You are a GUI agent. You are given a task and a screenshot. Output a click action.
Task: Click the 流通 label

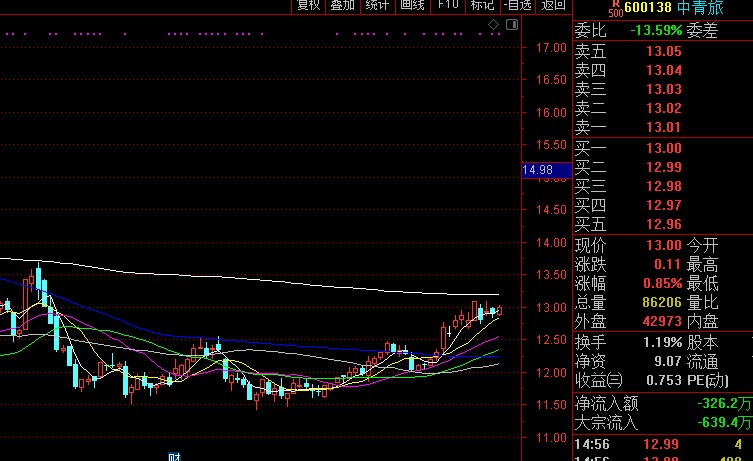[x=703, y=362]
